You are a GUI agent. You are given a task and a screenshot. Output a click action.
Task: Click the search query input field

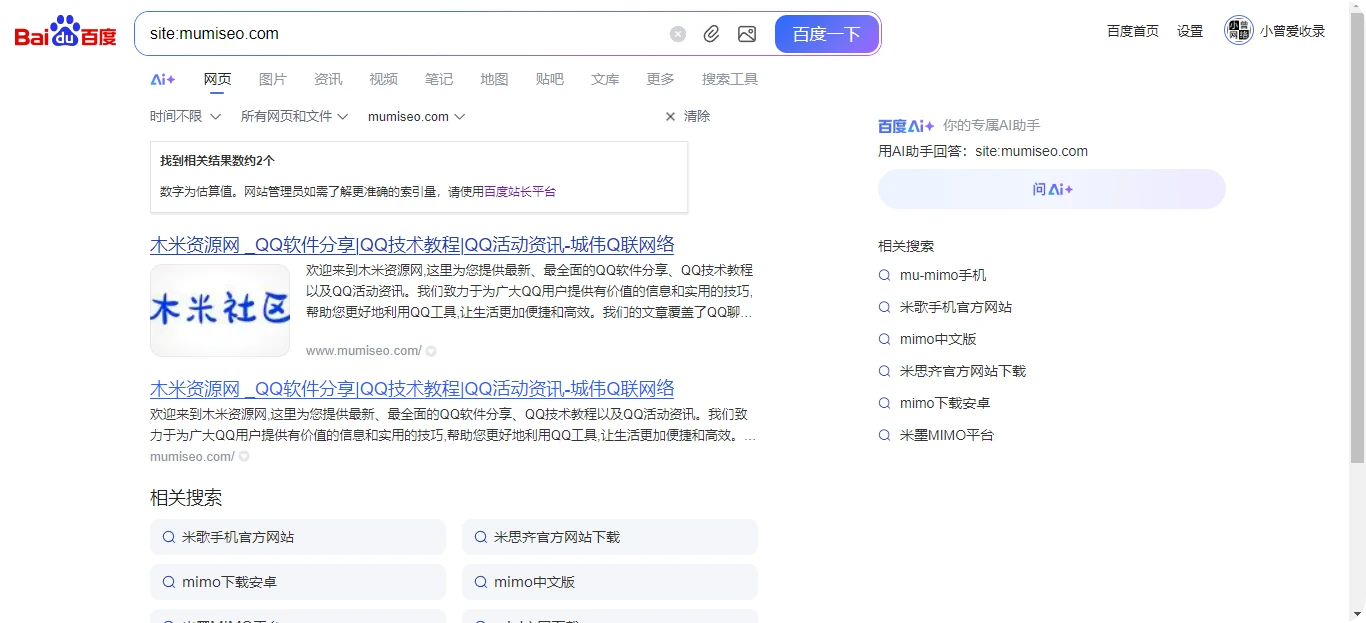[x=400, y=34]
